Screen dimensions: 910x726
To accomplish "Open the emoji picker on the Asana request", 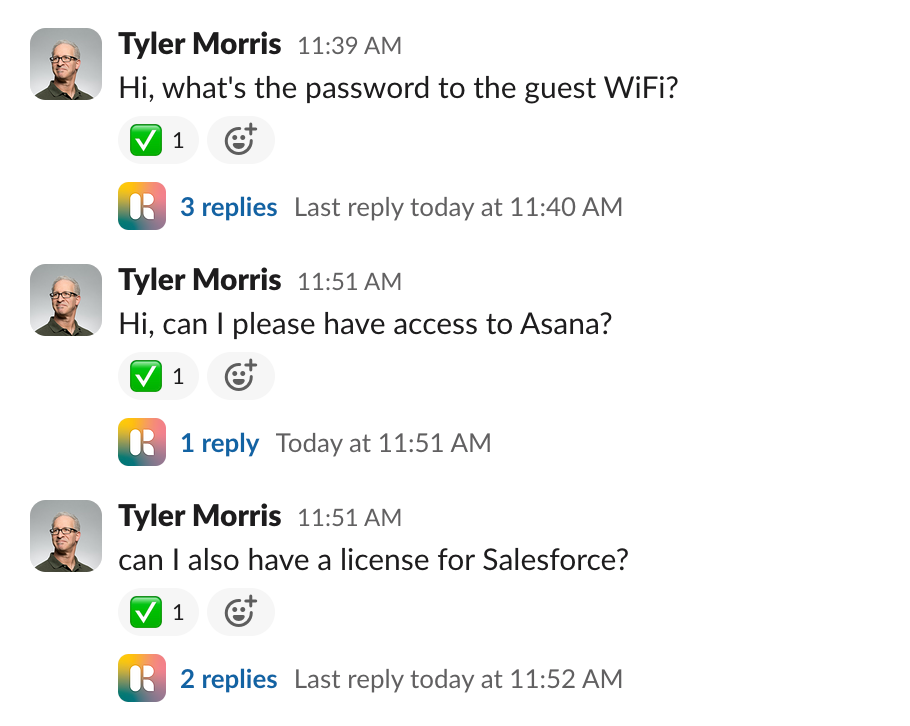I will (x=240, y=376).
